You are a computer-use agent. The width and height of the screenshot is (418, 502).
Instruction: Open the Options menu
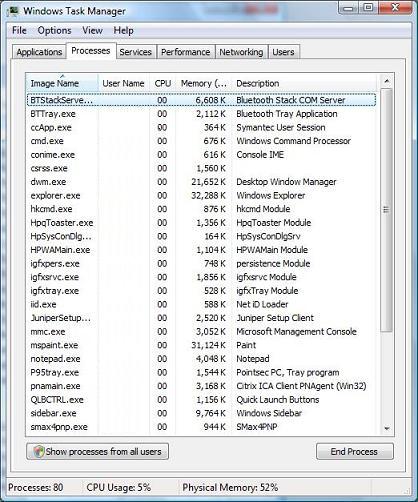tap(54, 30)
